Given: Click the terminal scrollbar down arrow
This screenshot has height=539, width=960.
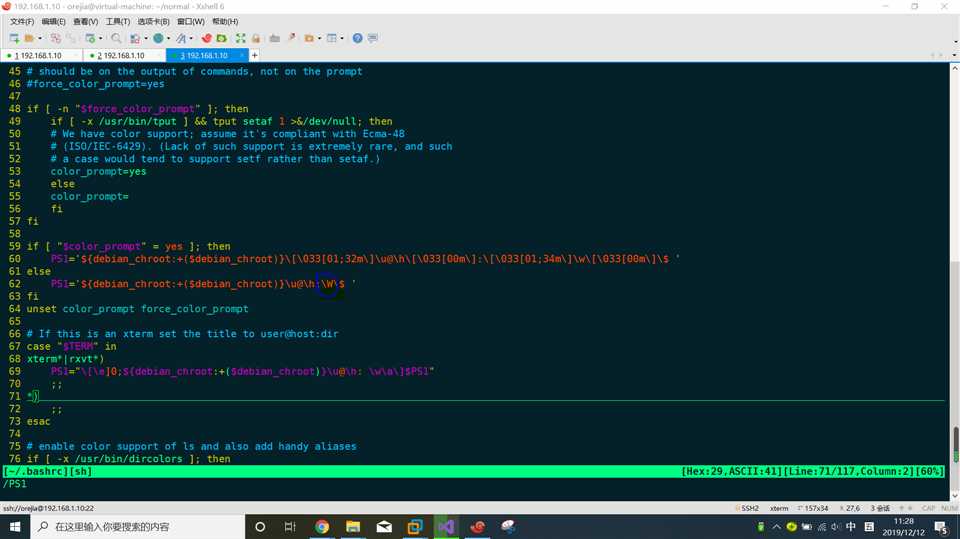Looking at the screenshot, I should coord(954,496).
